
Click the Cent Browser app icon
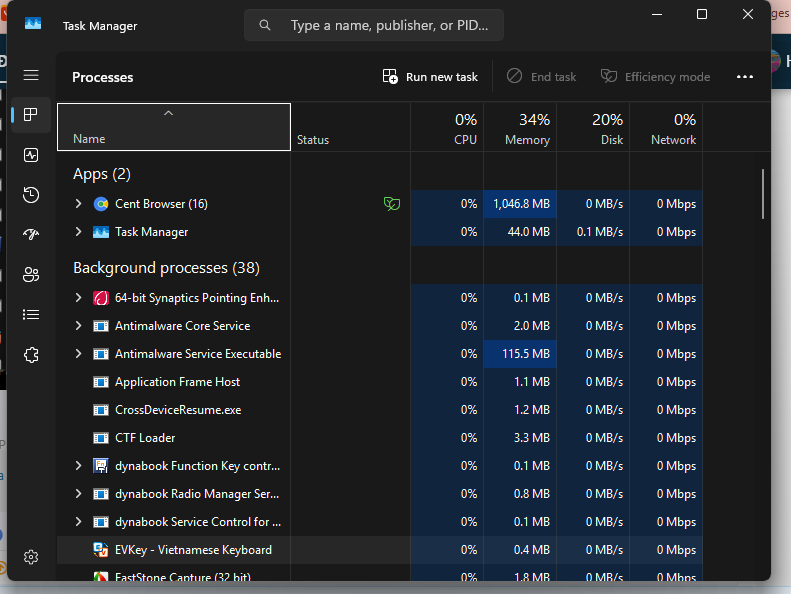click(101, 204)
